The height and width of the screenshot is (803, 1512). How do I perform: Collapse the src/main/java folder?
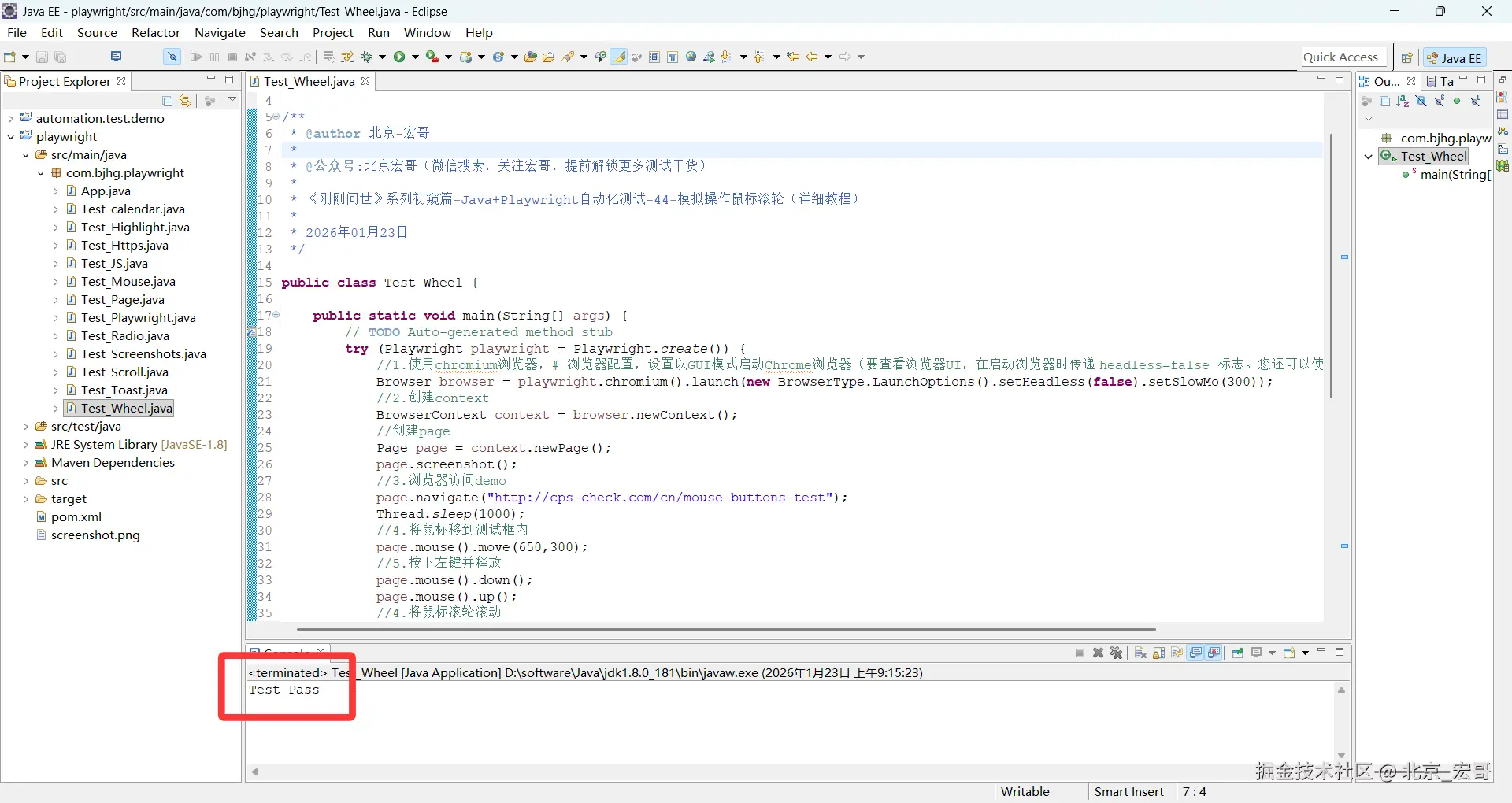[x=26, y=155]
